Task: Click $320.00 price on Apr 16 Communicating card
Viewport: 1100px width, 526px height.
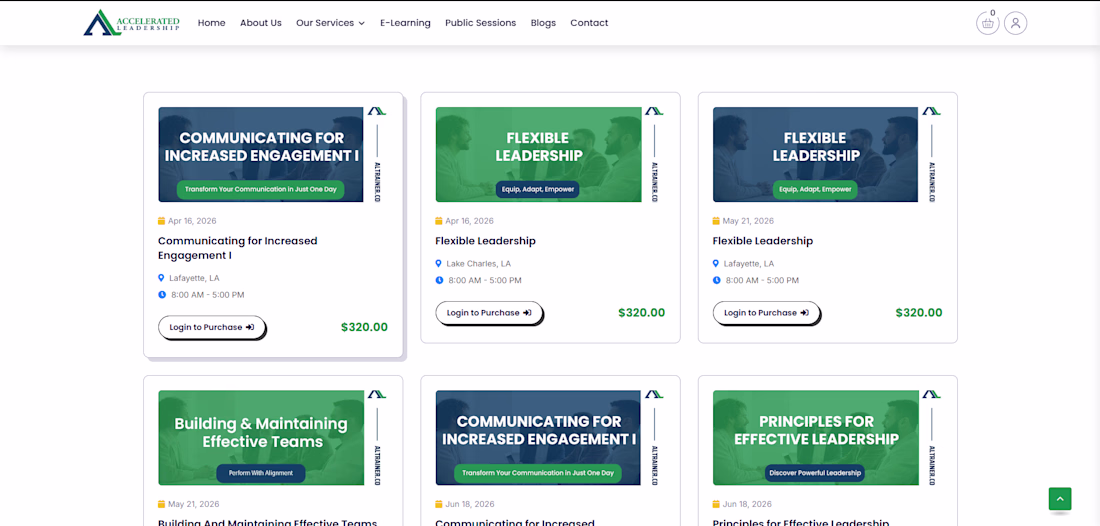Action: point(364,328)
